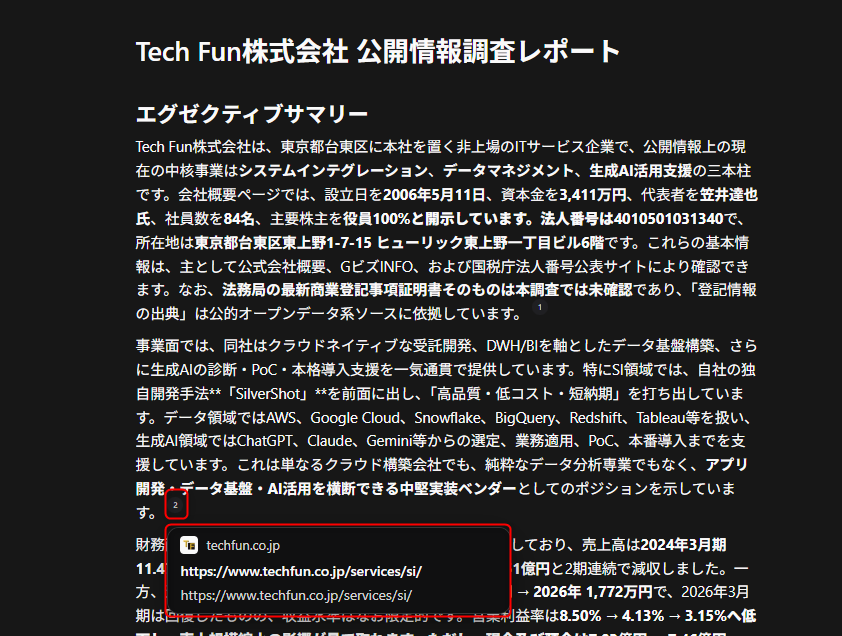Open the bold https://www.techfun.co.jp/services/si/ title link
This screenshot has height=636, width=842.
click(301, 571)
